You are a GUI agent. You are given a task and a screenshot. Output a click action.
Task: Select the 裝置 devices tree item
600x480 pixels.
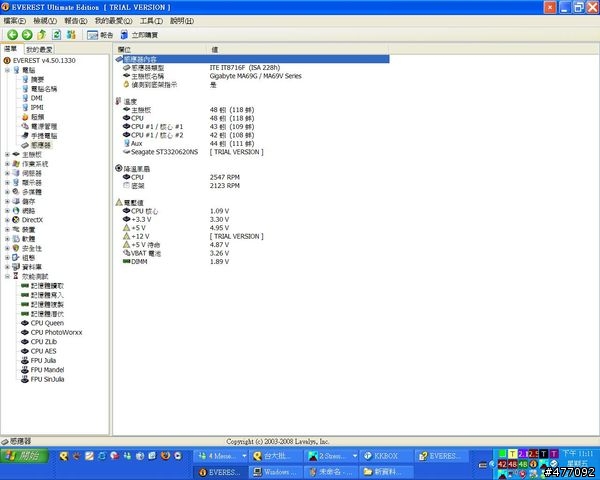(x=24, y=230)
